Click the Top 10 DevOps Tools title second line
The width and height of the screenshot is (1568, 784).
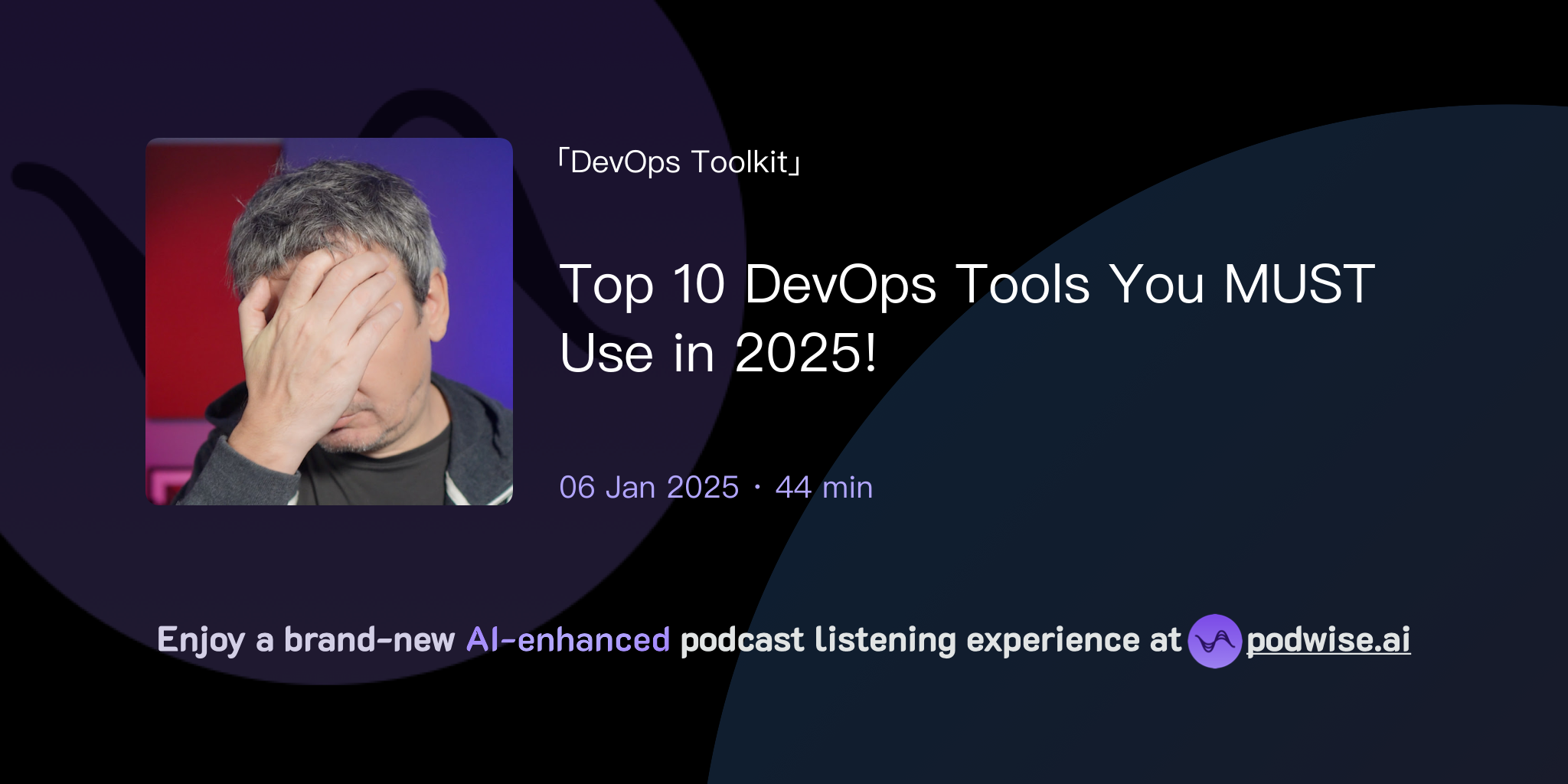718,354
